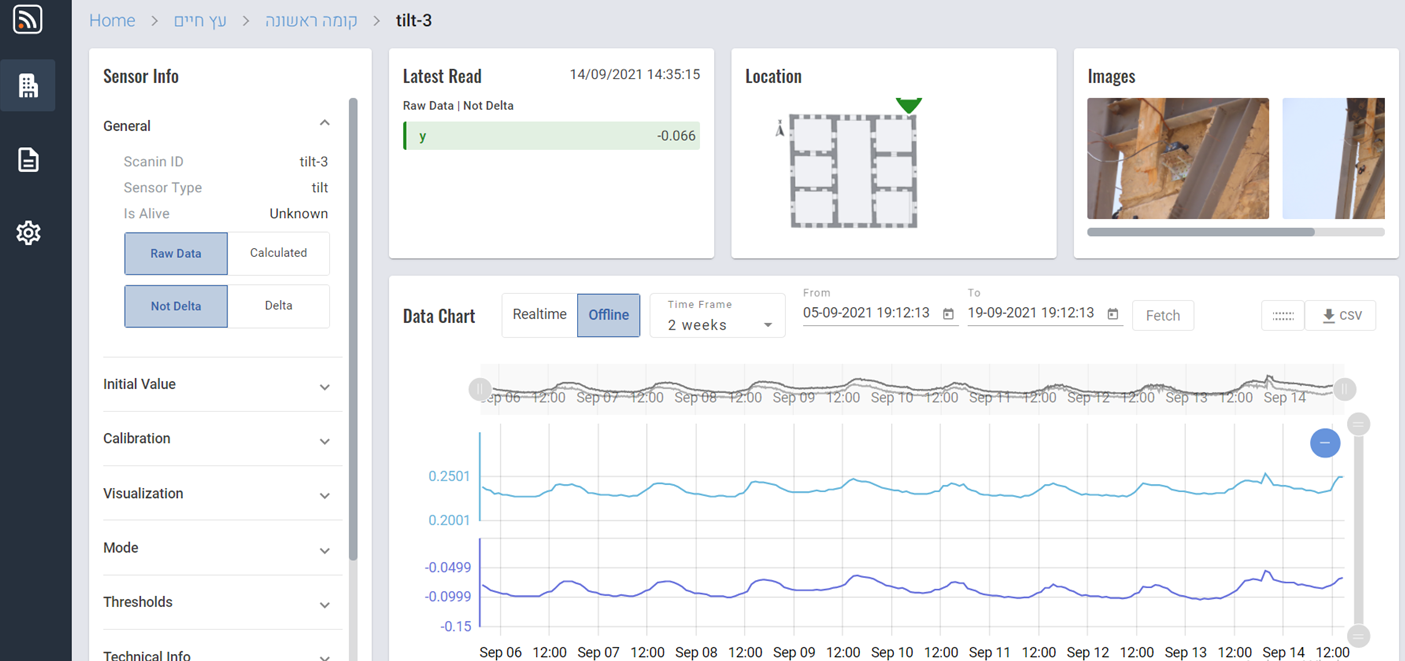Open the reports document icon in the sidebar

(28, 159)
